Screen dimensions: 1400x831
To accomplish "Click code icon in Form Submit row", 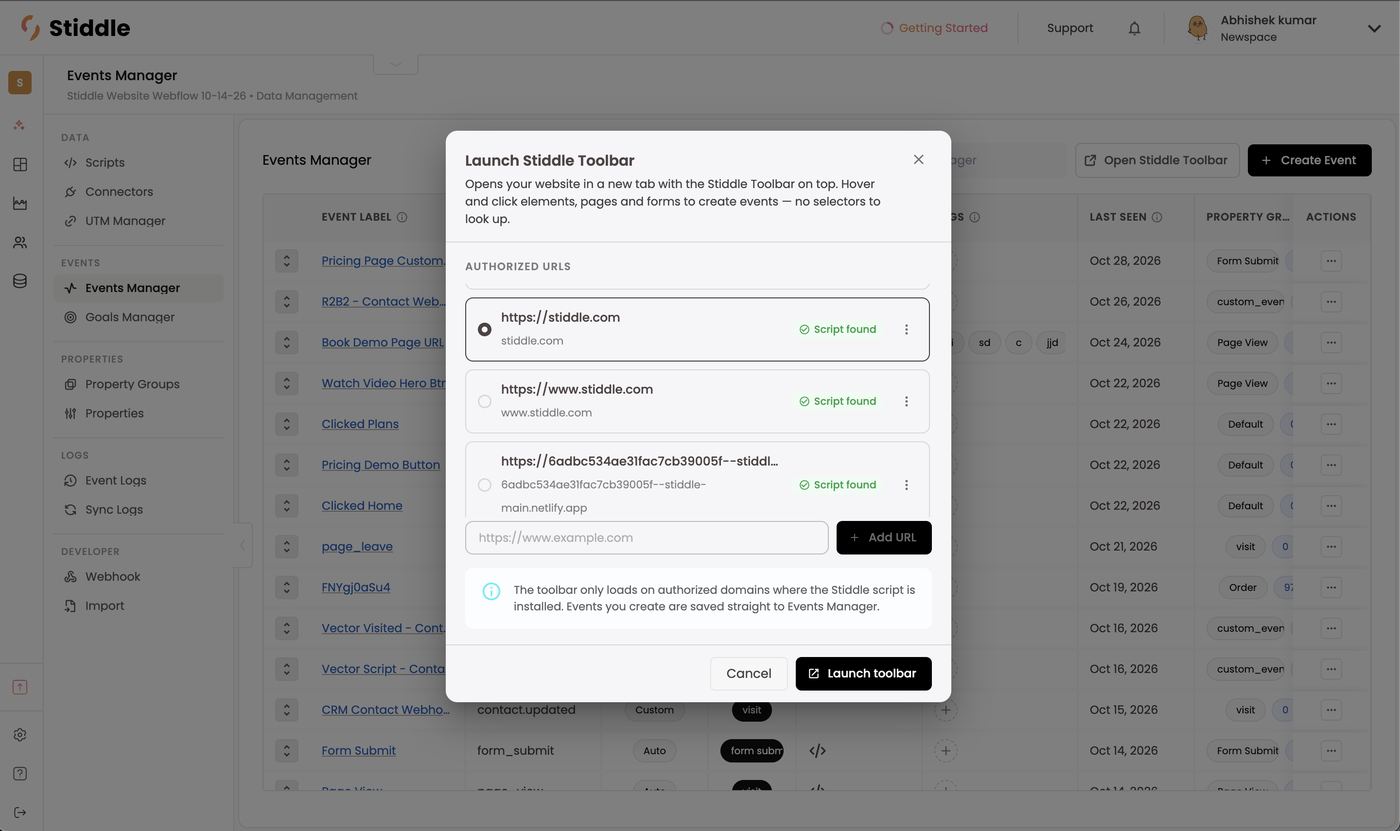I will (x=817, y=751).
